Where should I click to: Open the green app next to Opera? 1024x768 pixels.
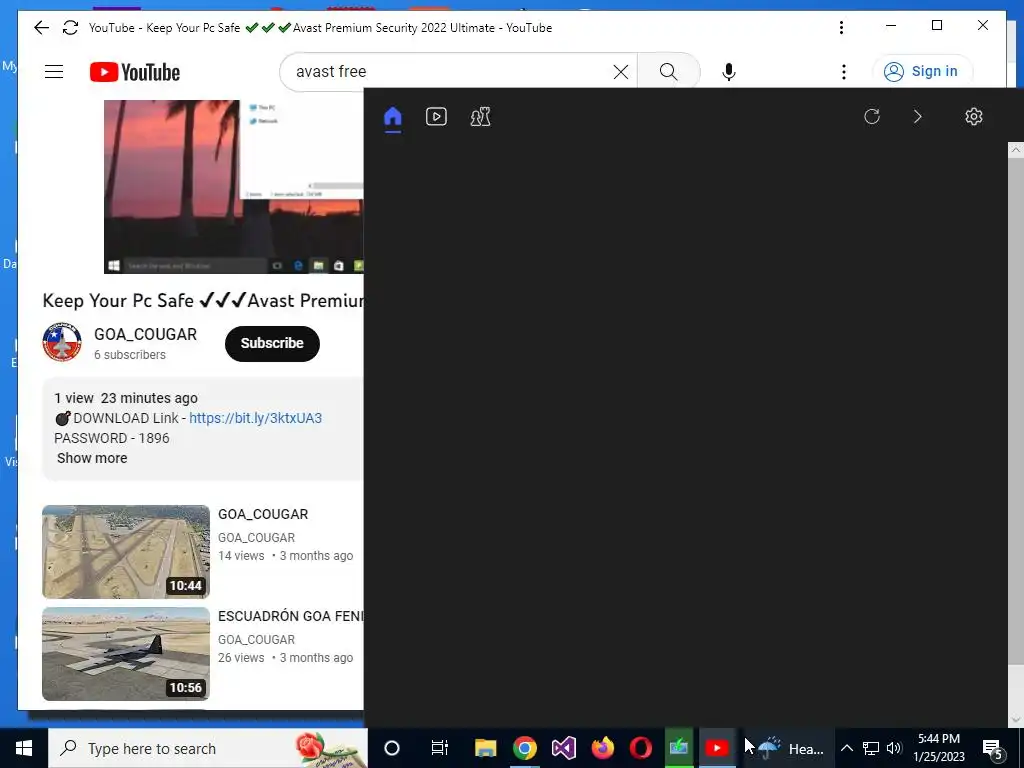coord(679,748)
